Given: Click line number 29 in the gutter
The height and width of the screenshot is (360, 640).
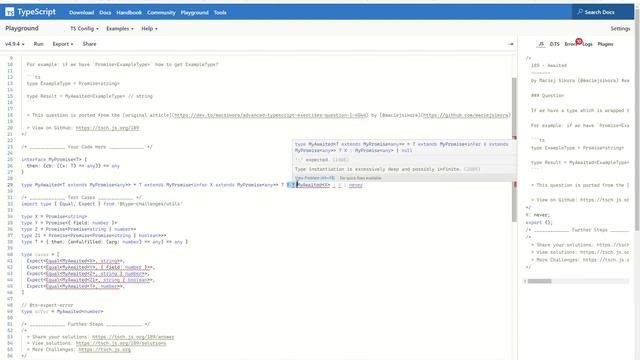Looking at the screenshot, I should (10, 185).
